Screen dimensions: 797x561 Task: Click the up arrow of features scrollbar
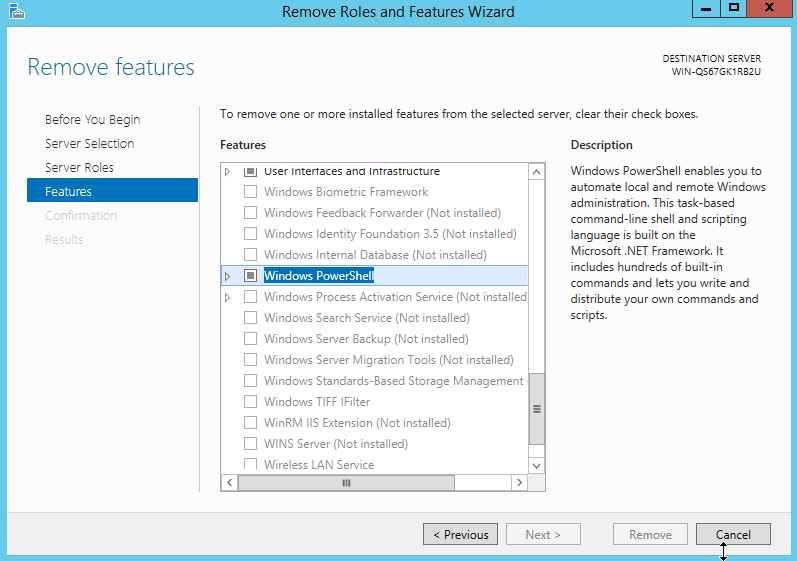pos(536,172)
